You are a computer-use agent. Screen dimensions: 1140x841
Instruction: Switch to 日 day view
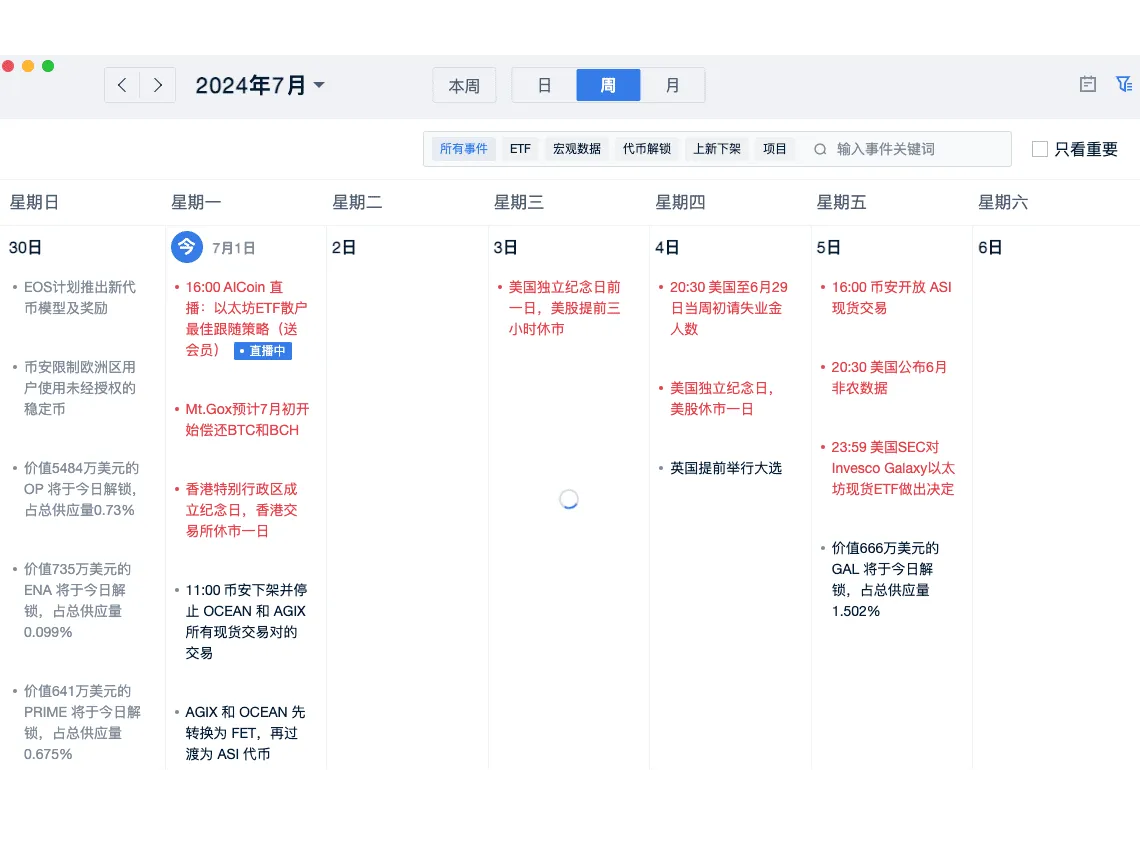(x=544, y=85)
